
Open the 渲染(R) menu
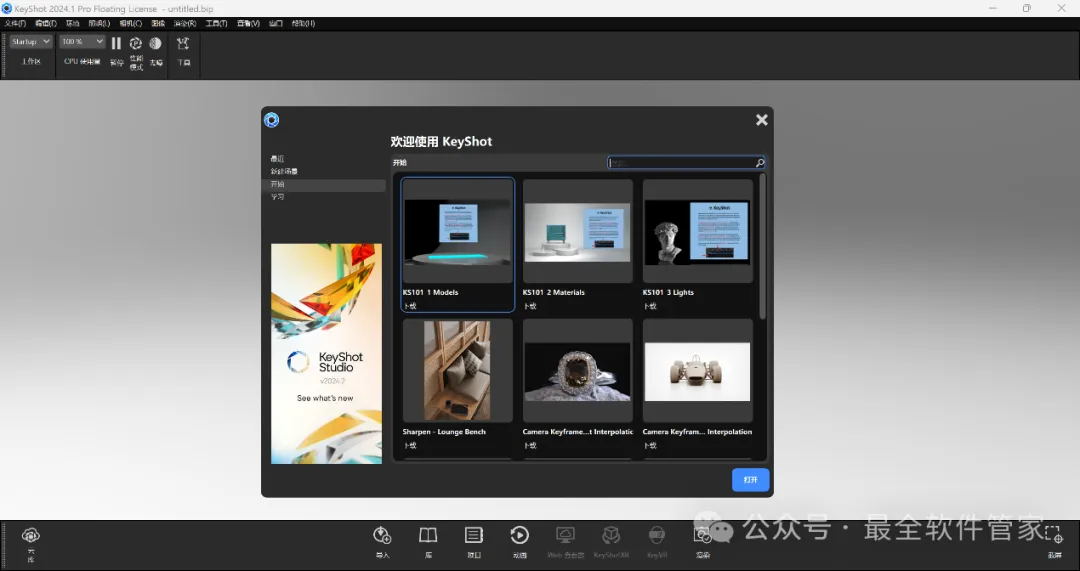tap(185, 23)
